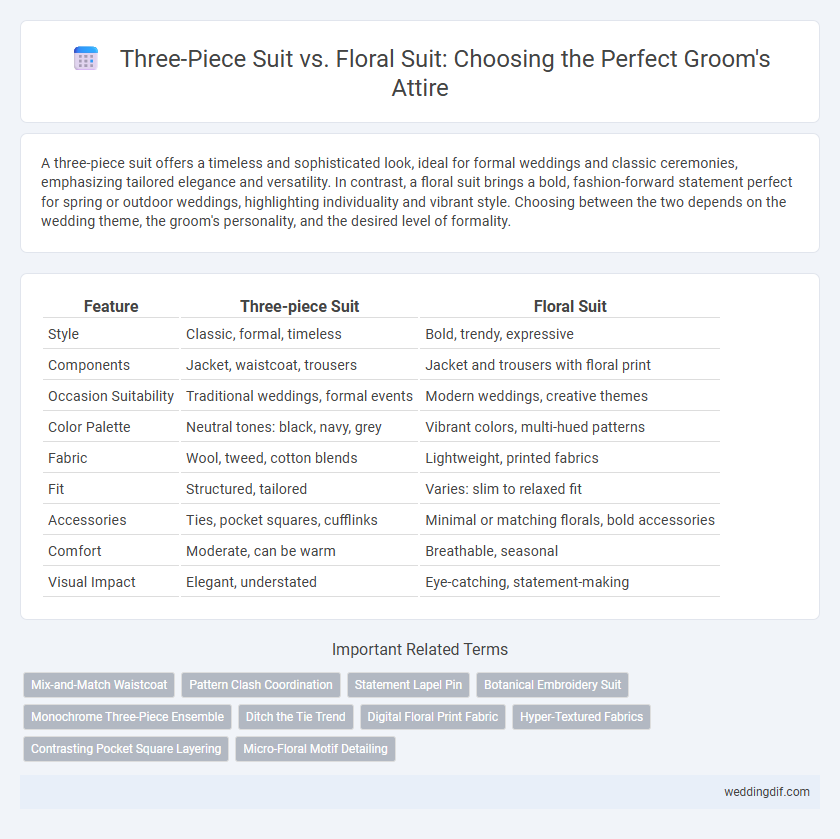The height and width of the screenshot is (839, 840).
Task: Visit the weddingdif.com footer link
Action: 767,792
